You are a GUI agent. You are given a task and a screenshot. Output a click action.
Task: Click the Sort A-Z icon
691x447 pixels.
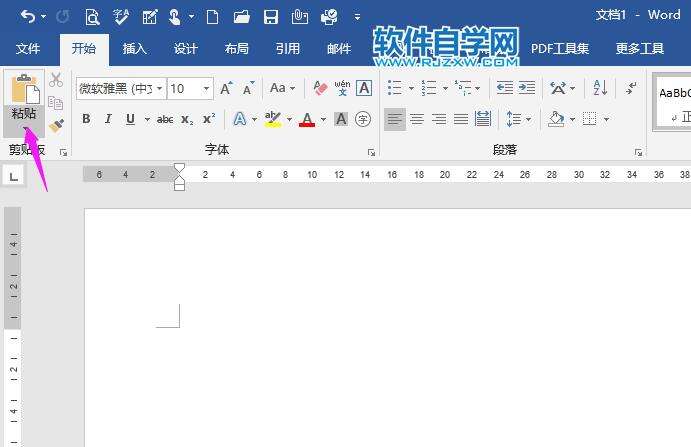click(600, 88)
